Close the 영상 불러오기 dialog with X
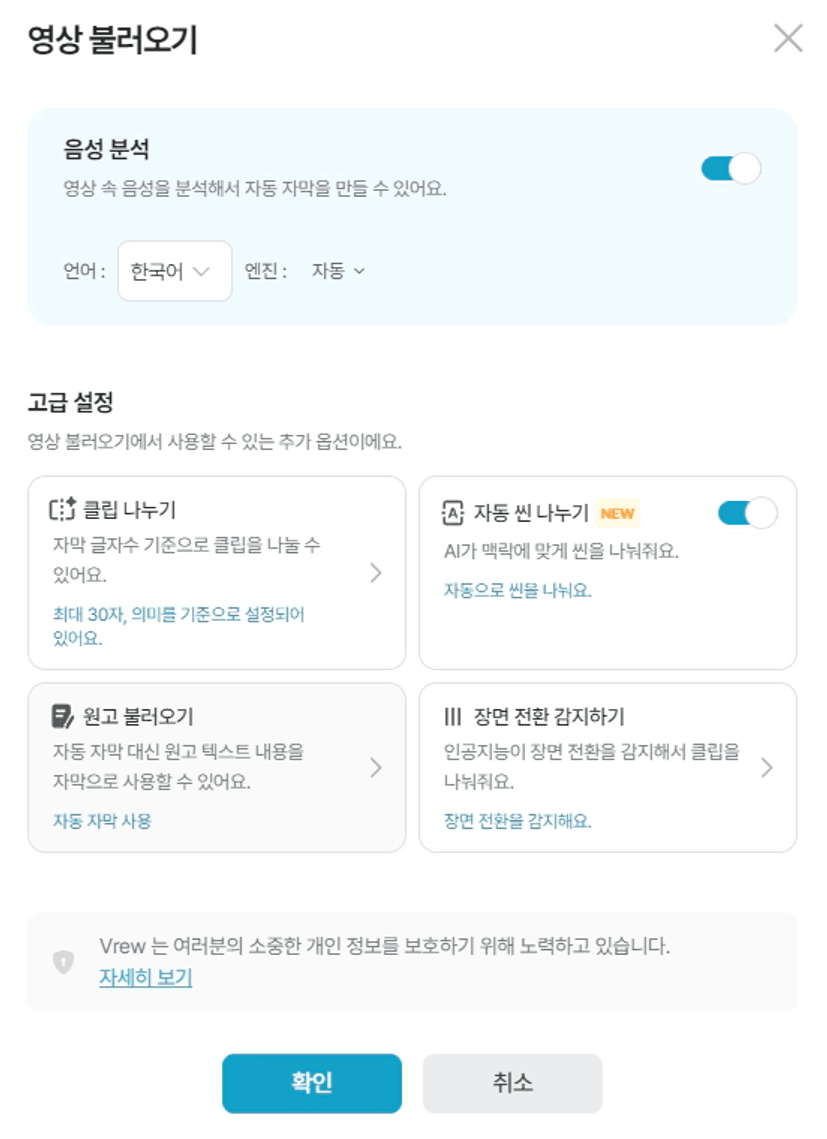827x1139 pixels. pos(788,39)
